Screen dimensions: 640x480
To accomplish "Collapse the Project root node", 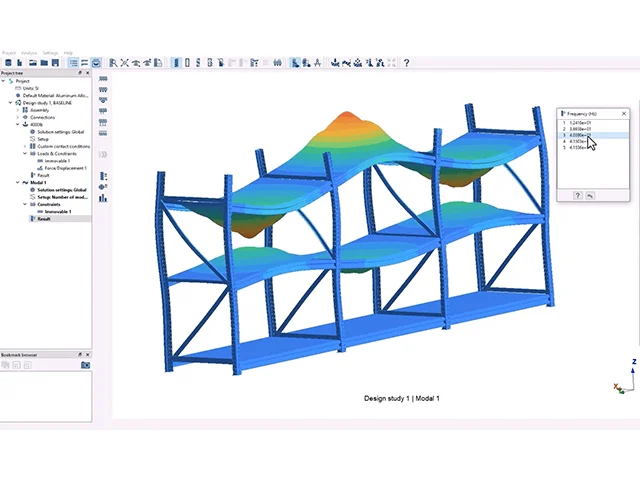I will pos(3,81).
